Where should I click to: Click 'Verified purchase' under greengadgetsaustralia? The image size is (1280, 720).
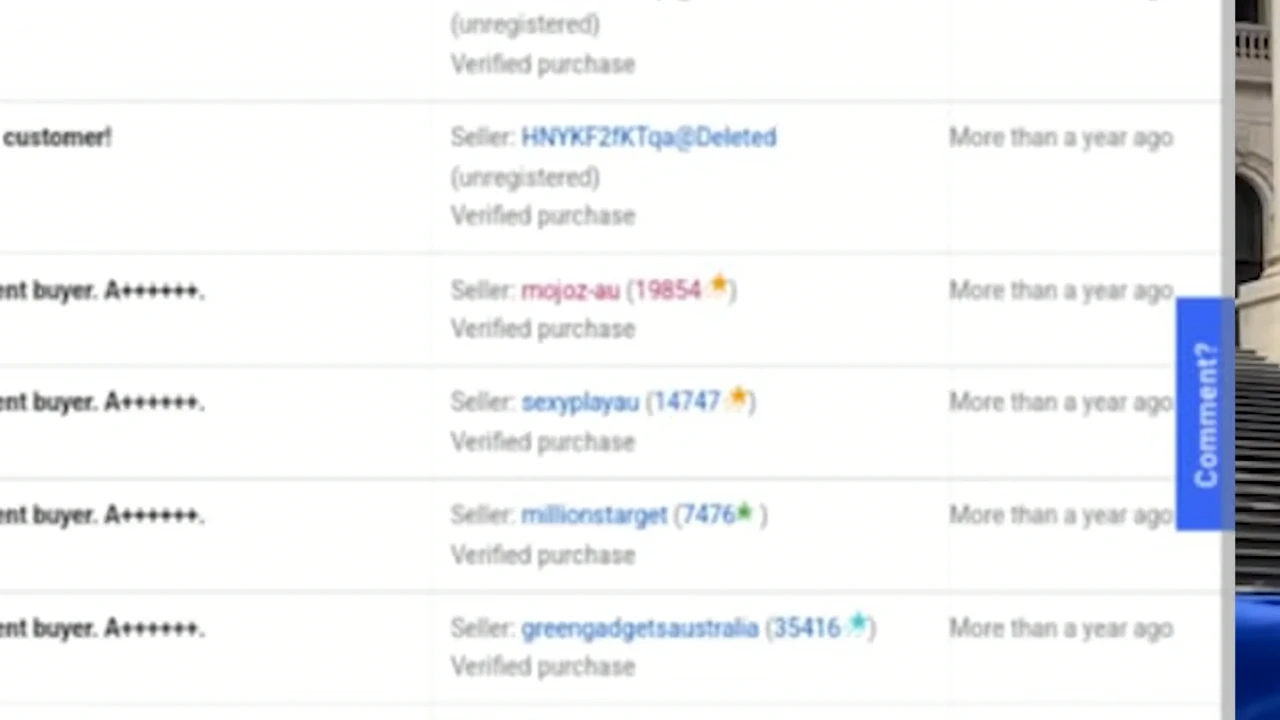[x=542, y=666]
